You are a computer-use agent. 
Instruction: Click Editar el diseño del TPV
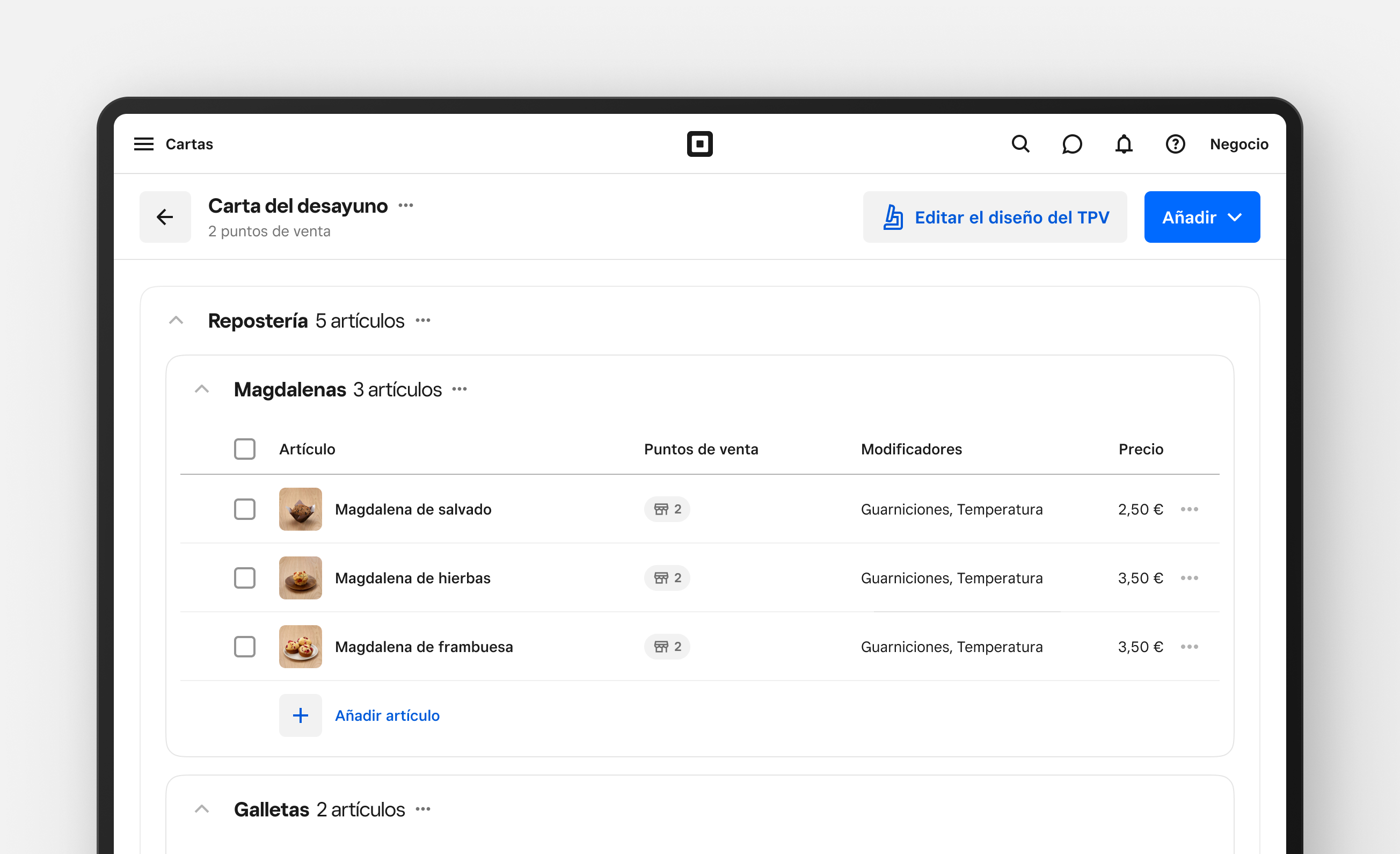coord(994,216)
